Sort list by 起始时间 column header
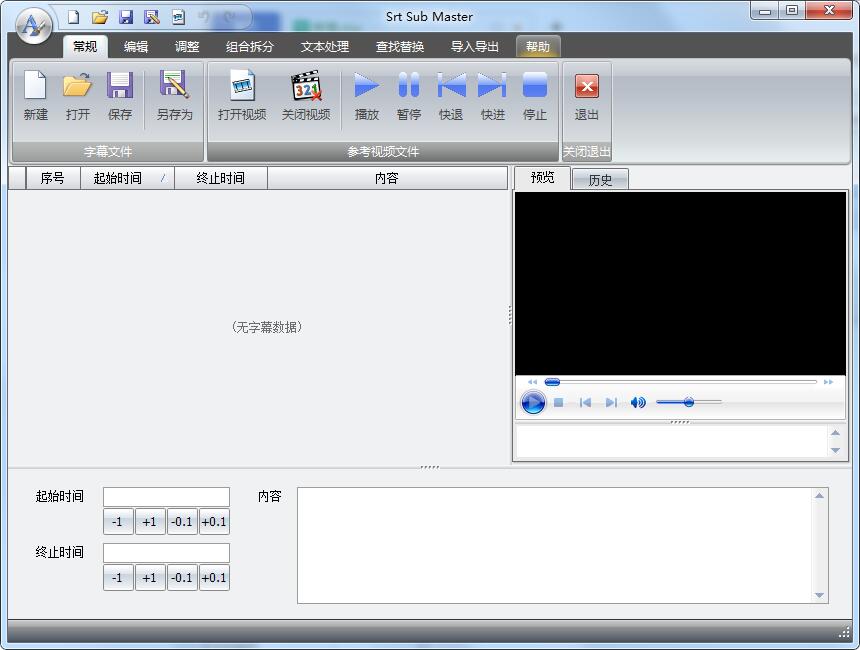The image size is (860, 650). (118, 179)
